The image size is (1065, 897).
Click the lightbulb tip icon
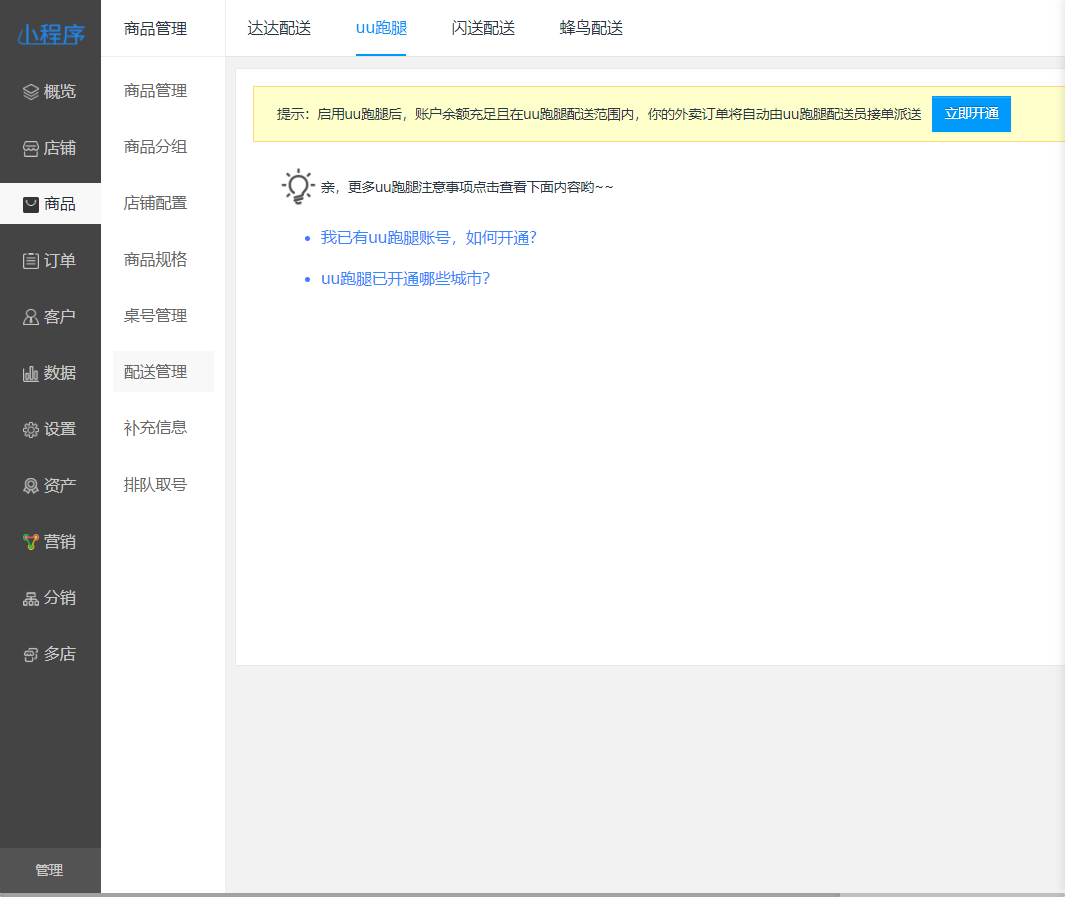click(x=297, y=187)
